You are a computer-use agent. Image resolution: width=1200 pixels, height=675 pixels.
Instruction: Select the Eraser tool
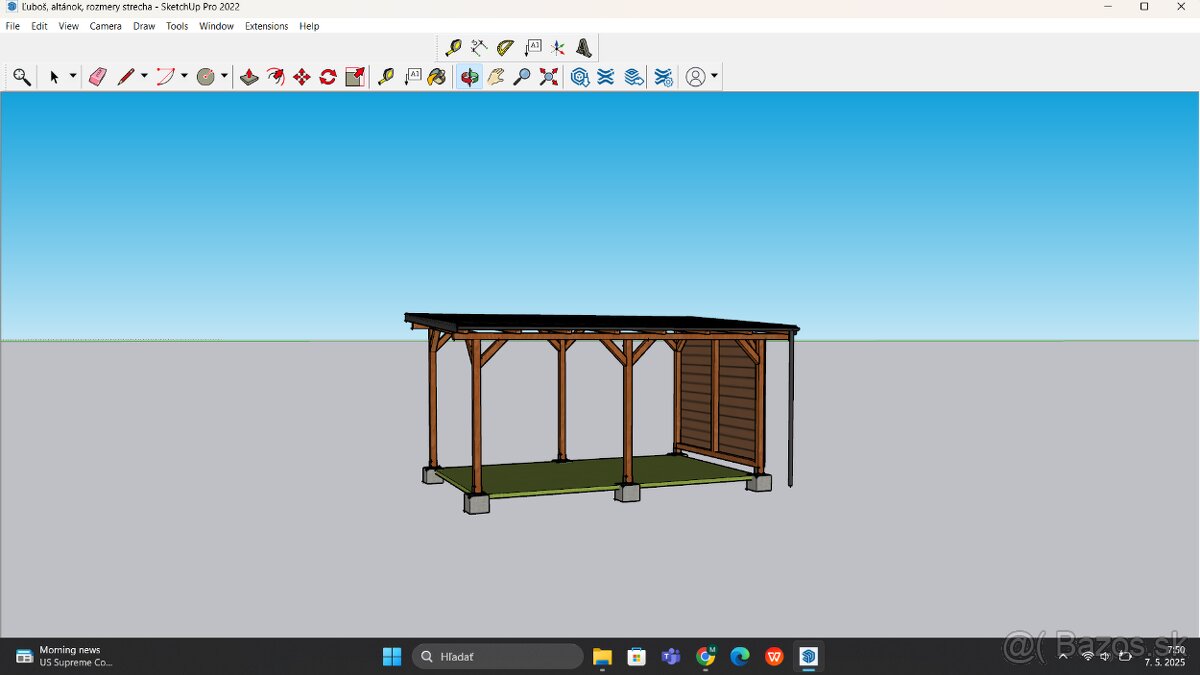97,77
